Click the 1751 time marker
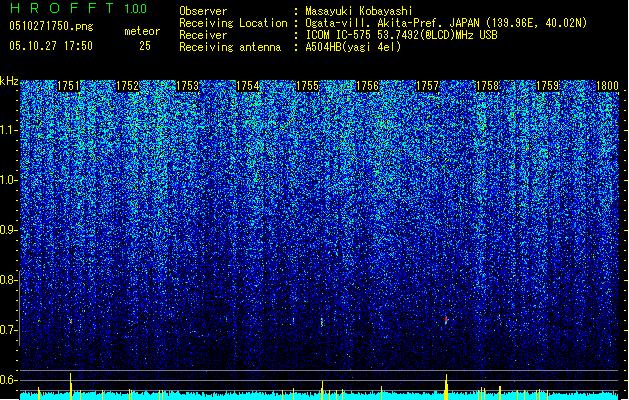This screenshot has height=400, width=629. [69, 86]
